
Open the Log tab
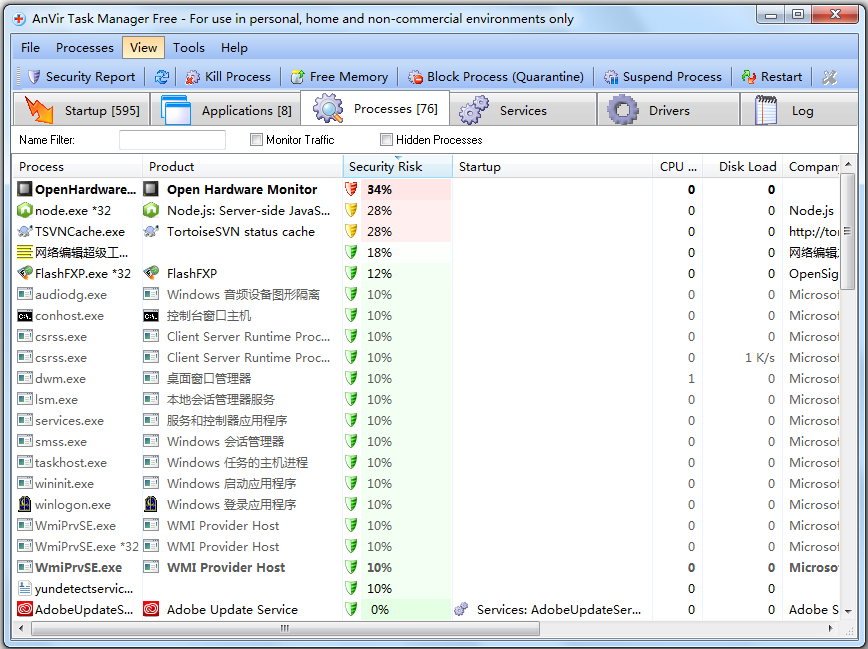click(799, 110)
